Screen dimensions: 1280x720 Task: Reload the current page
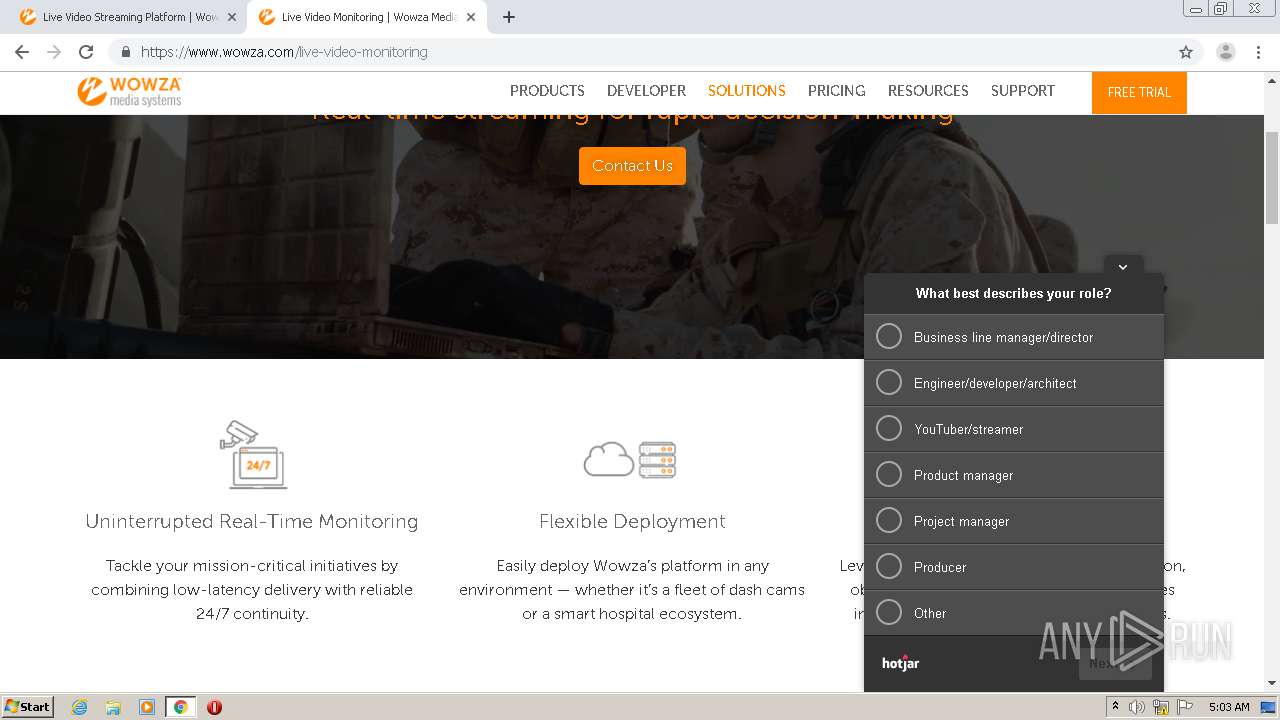click(x=86, y=52)
